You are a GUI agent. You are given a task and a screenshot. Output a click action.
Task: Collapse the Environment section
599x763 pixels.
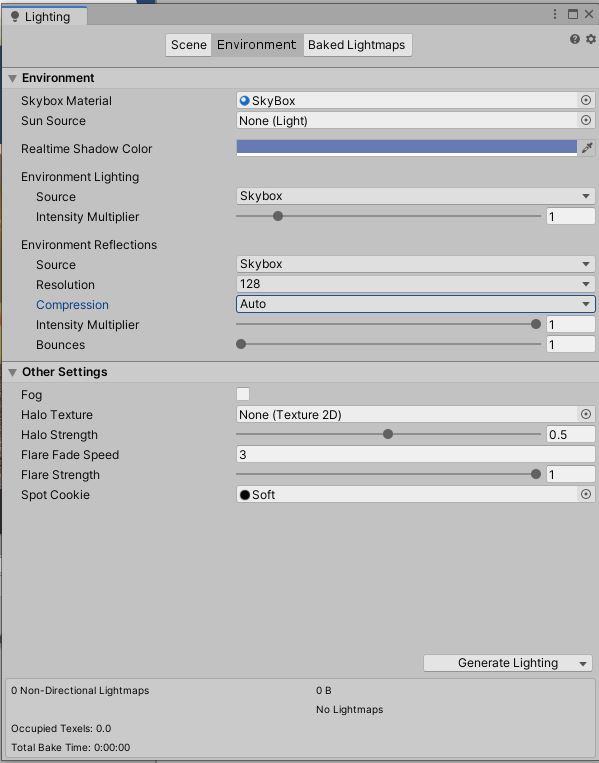coord(13,78)
